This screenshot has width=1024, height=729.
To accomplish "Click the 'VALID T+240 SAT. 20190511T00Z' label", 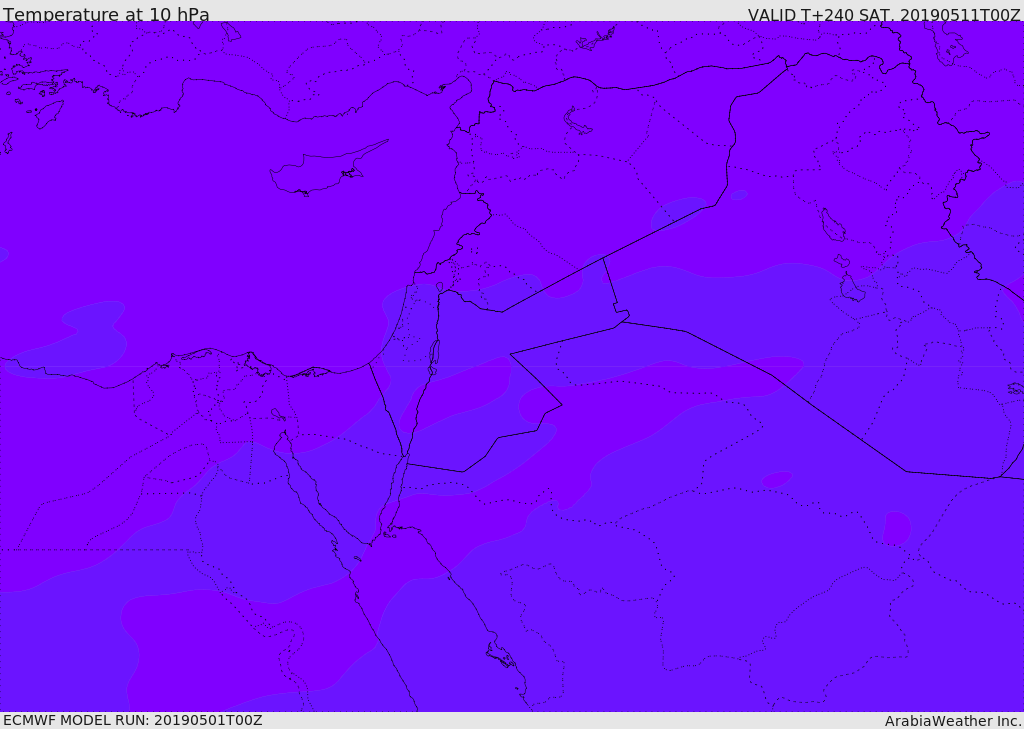I will click(884, 14).
